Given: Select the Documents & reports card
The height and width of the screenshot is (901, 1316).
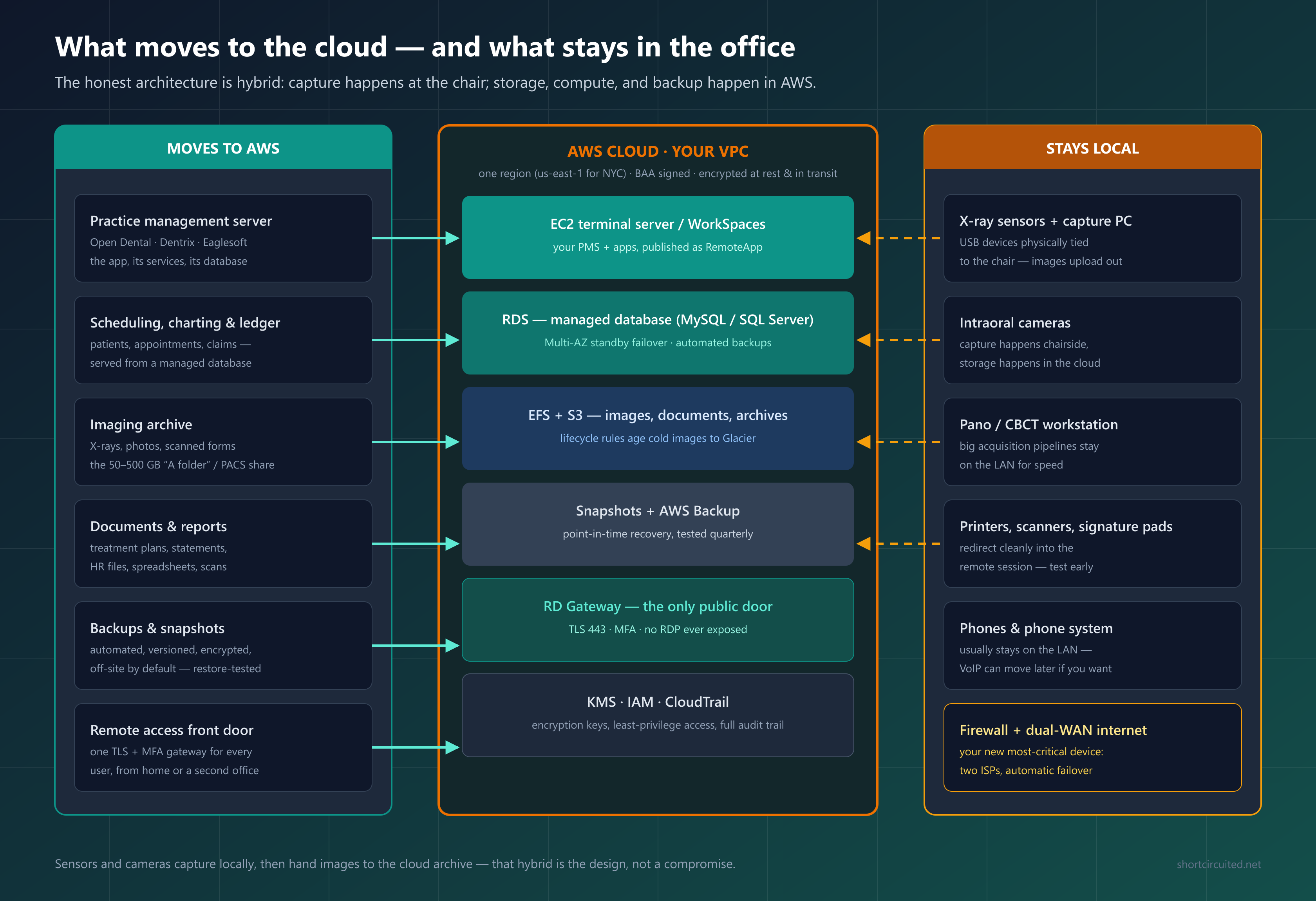Looking at the screenshot, I should (223, 544).
